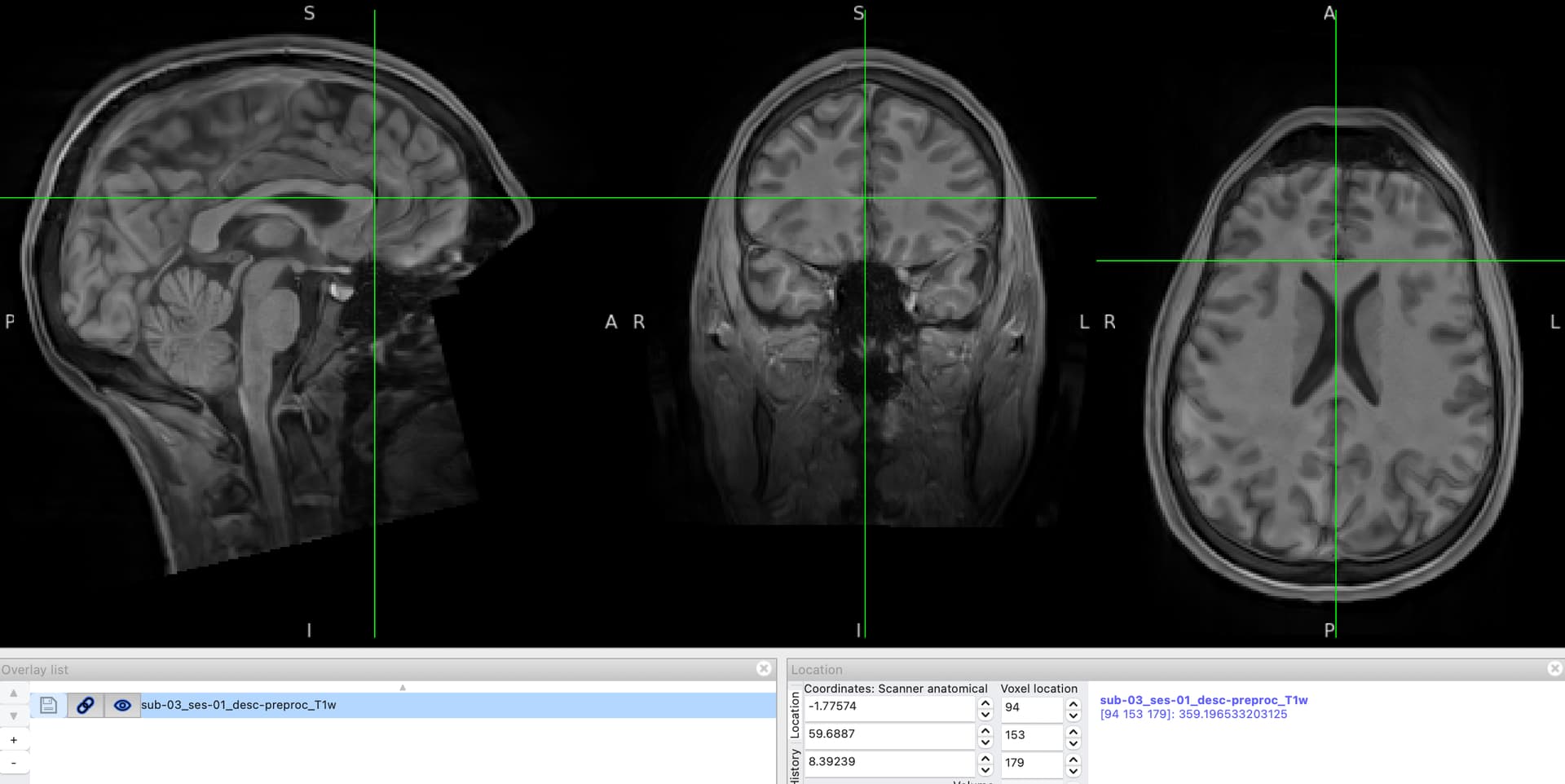Image resolution: width=1565 pixels, height=784 pixels.
Task: Close the Location panel
Action: click(x=1554, y=668)
